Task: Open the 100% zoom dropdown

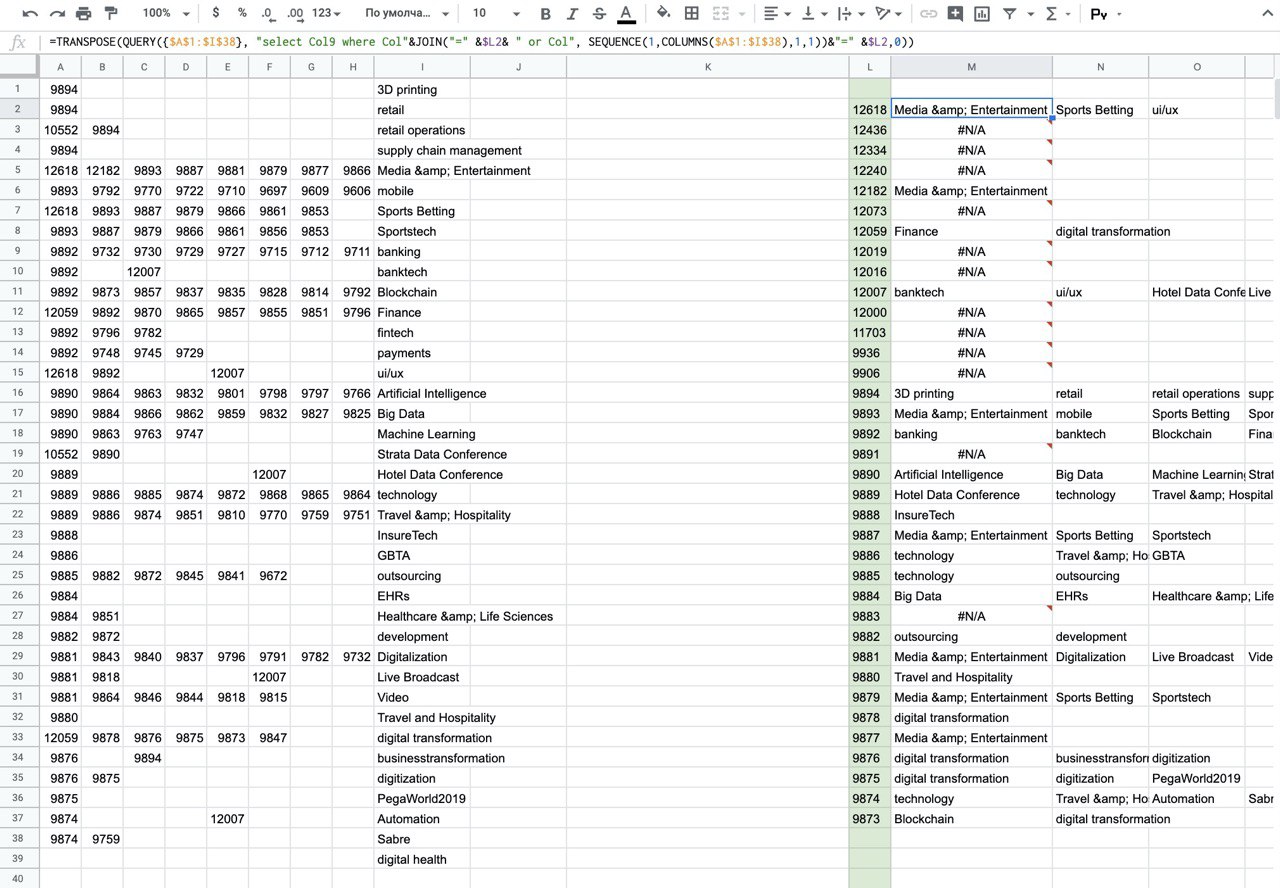Action: tap(166, 14)
